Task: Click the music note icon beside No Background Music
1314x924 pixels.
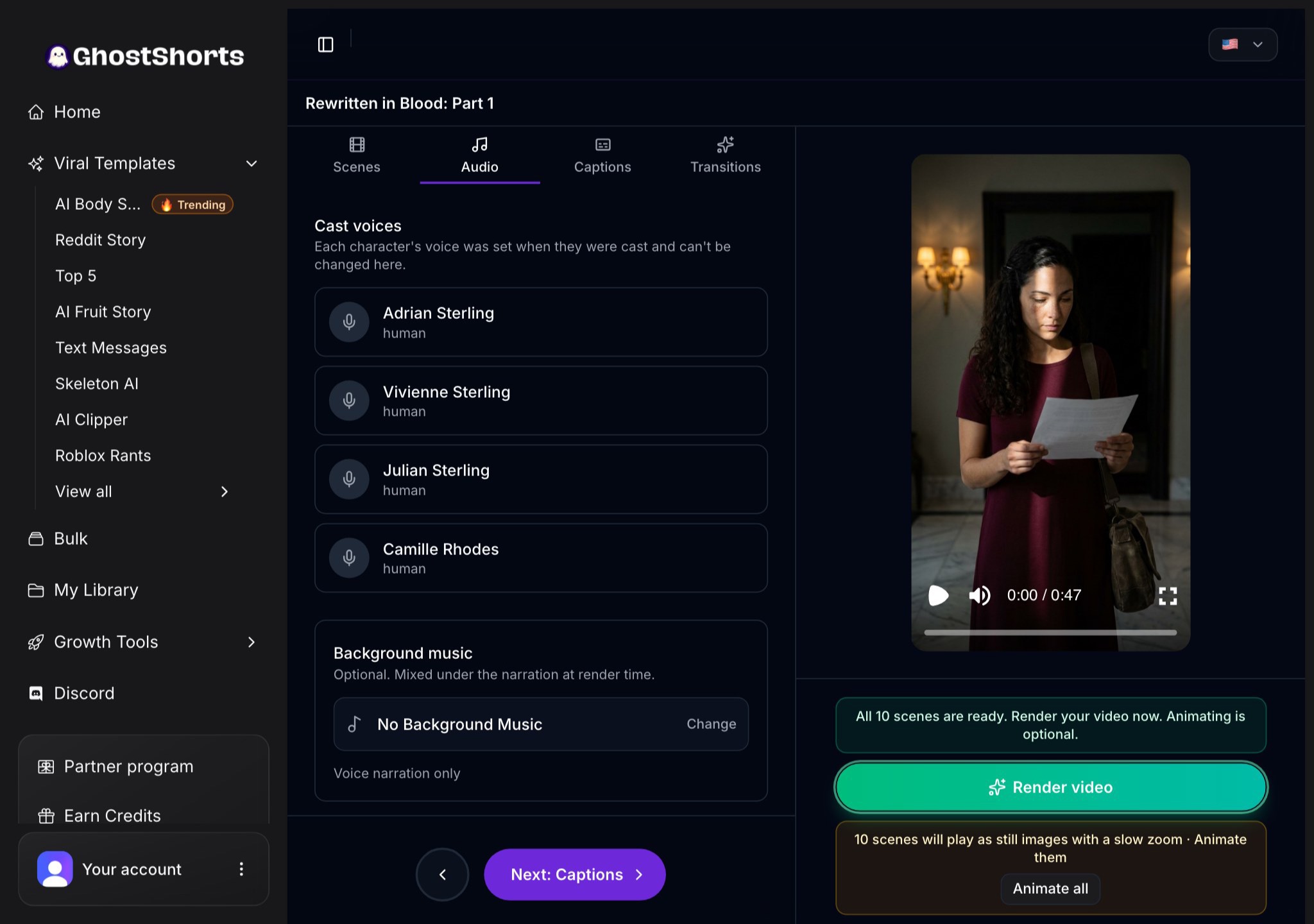Action: point(354,724)
